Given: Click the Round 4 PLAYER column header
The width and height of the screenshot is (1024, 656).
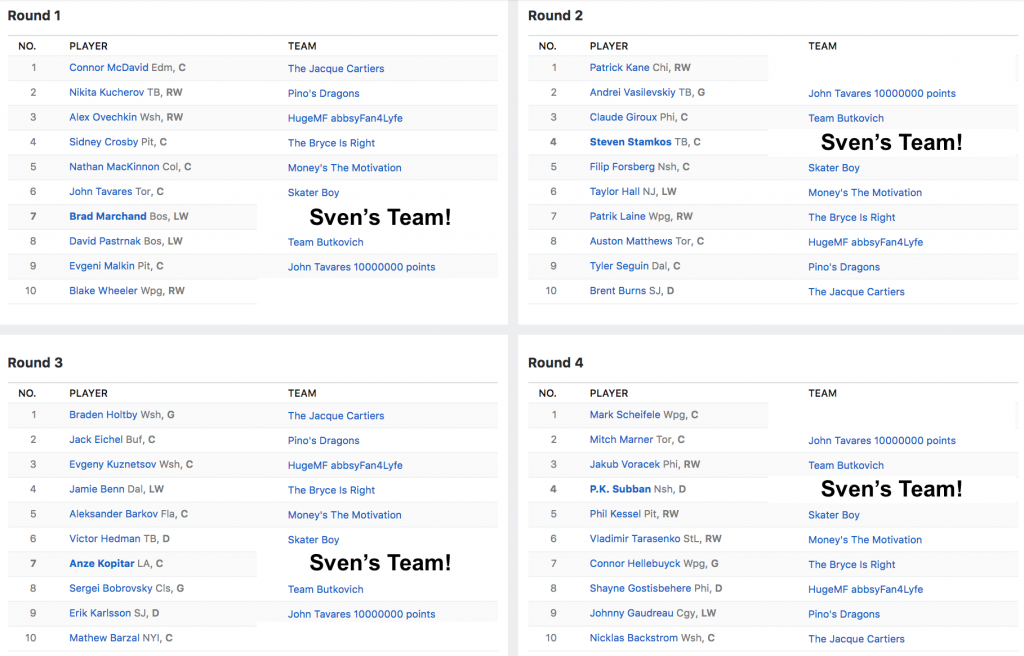Looking at the screenshot, I should pyautogui.click(x=609, y=393).
